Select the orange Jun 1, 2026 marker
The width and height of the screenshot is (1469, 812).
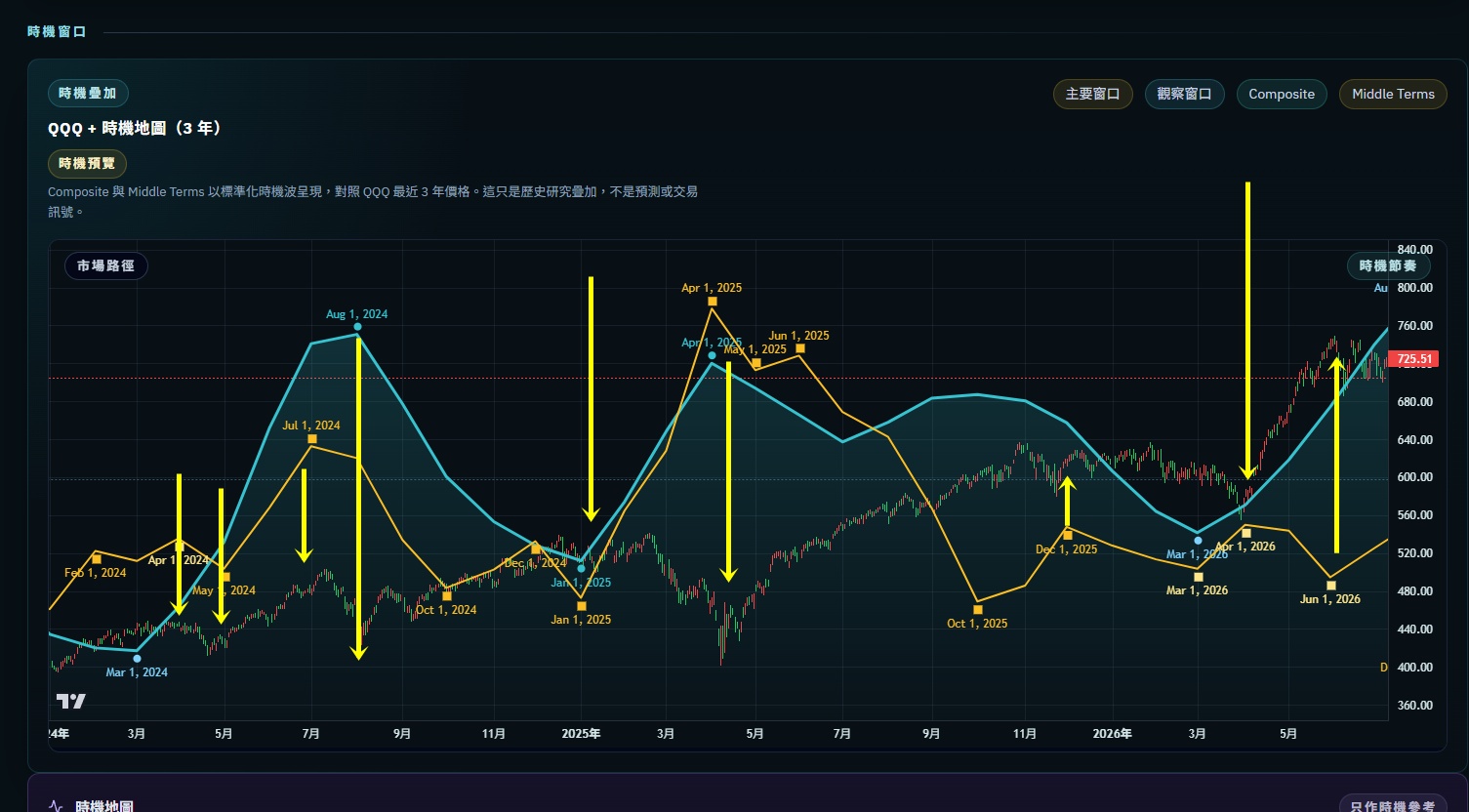click(1331, 586)
